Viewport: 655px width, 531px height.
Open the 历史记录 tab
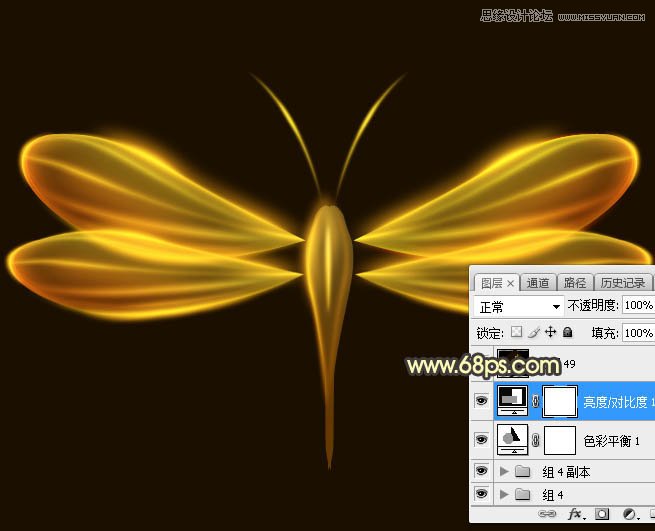(x=621, y=283)
